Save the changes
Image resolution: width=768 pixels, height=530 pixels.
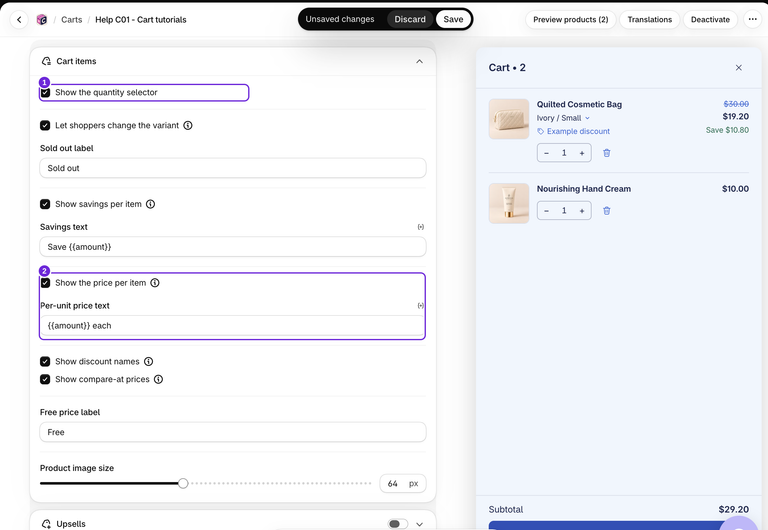pyautogui.click(x=453, y=19)
